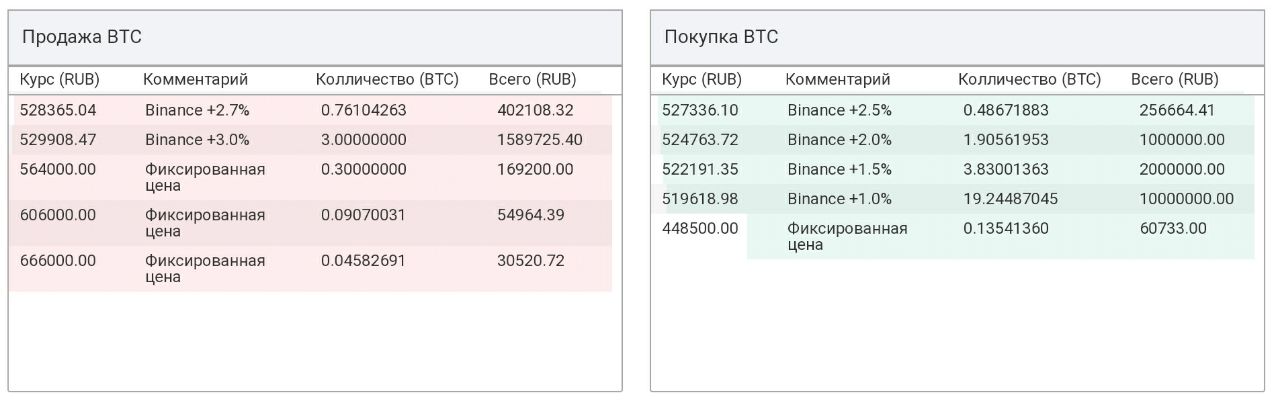The image size is (1280, 403).
Task: Select the 448500.00 fixed price buy offer
Action: point(953,236)
